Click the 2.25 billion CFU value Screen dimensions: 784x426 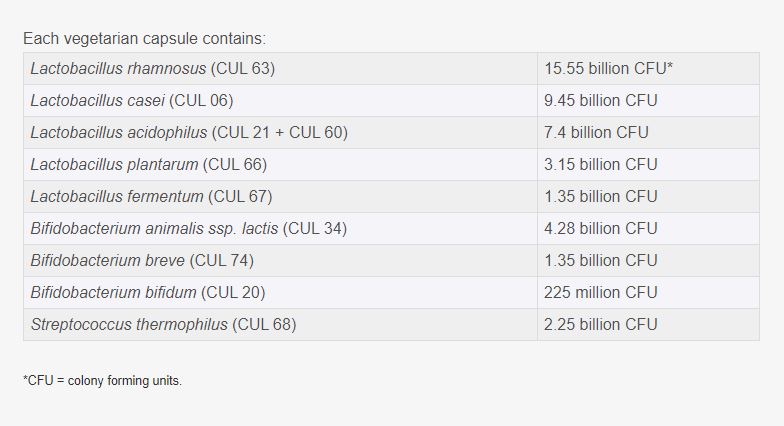[x=601, y=325]
